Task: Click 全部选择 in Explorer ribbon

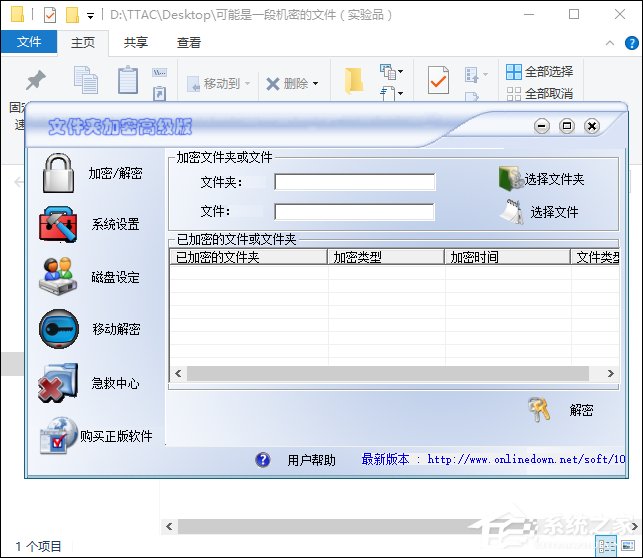Action: (549, 72)
